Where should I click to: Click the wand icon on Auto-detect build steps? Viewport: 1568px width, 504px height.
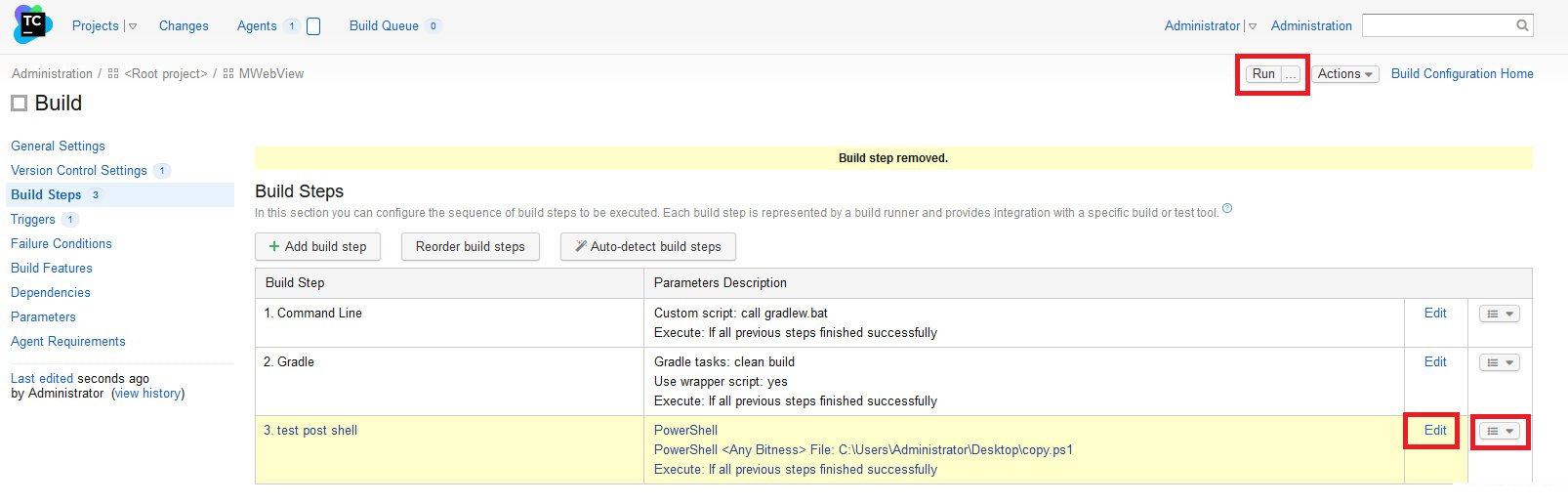click(x=581, y=247)
